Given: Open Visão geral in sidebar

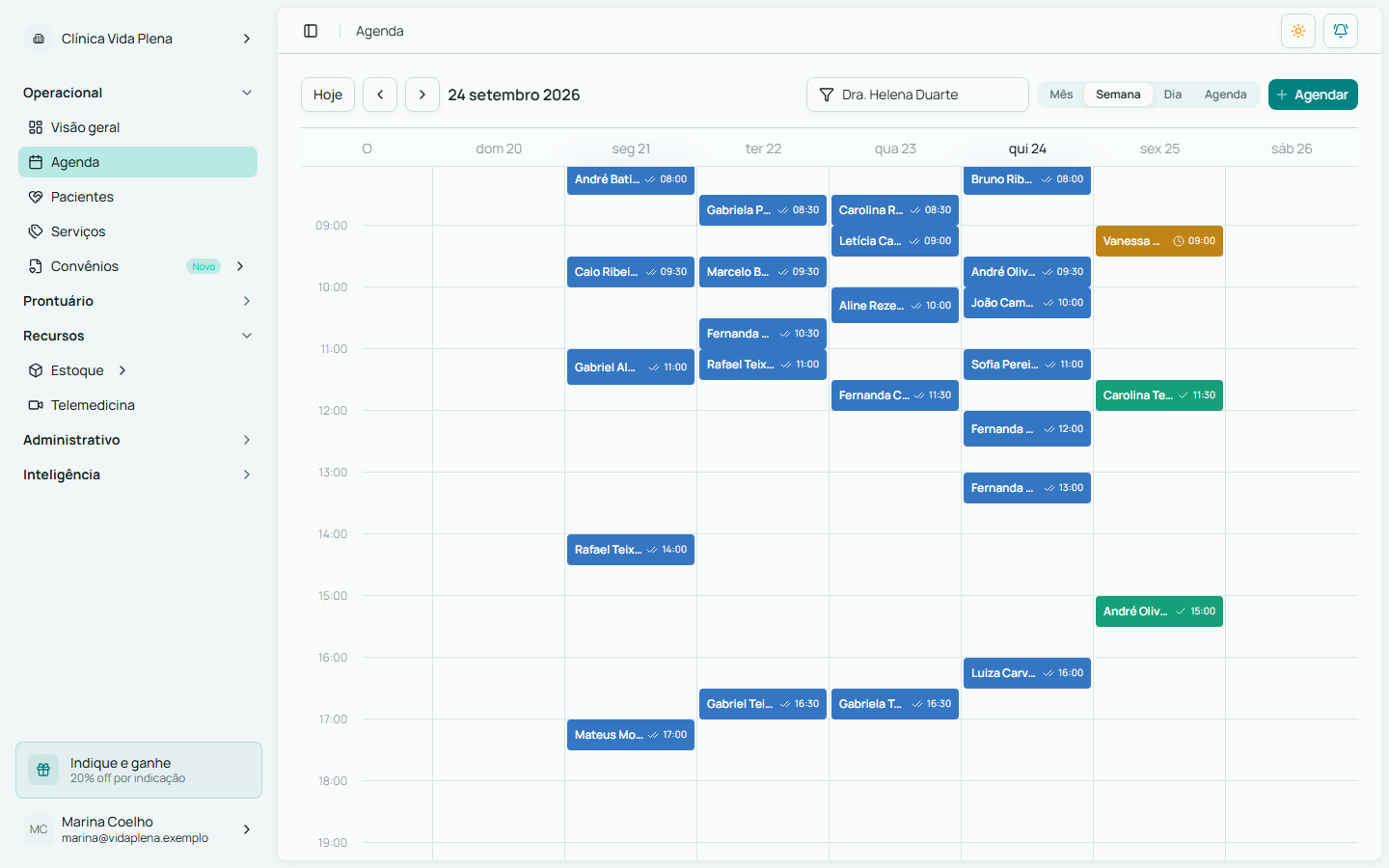Looking at the screenshot, I should [x=138, y=127].
